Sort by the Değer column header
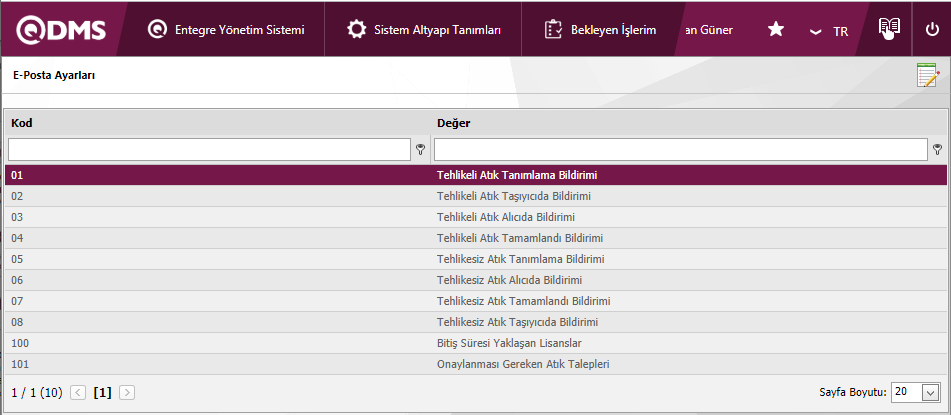The image size is (951, 415). click(454, 123)
